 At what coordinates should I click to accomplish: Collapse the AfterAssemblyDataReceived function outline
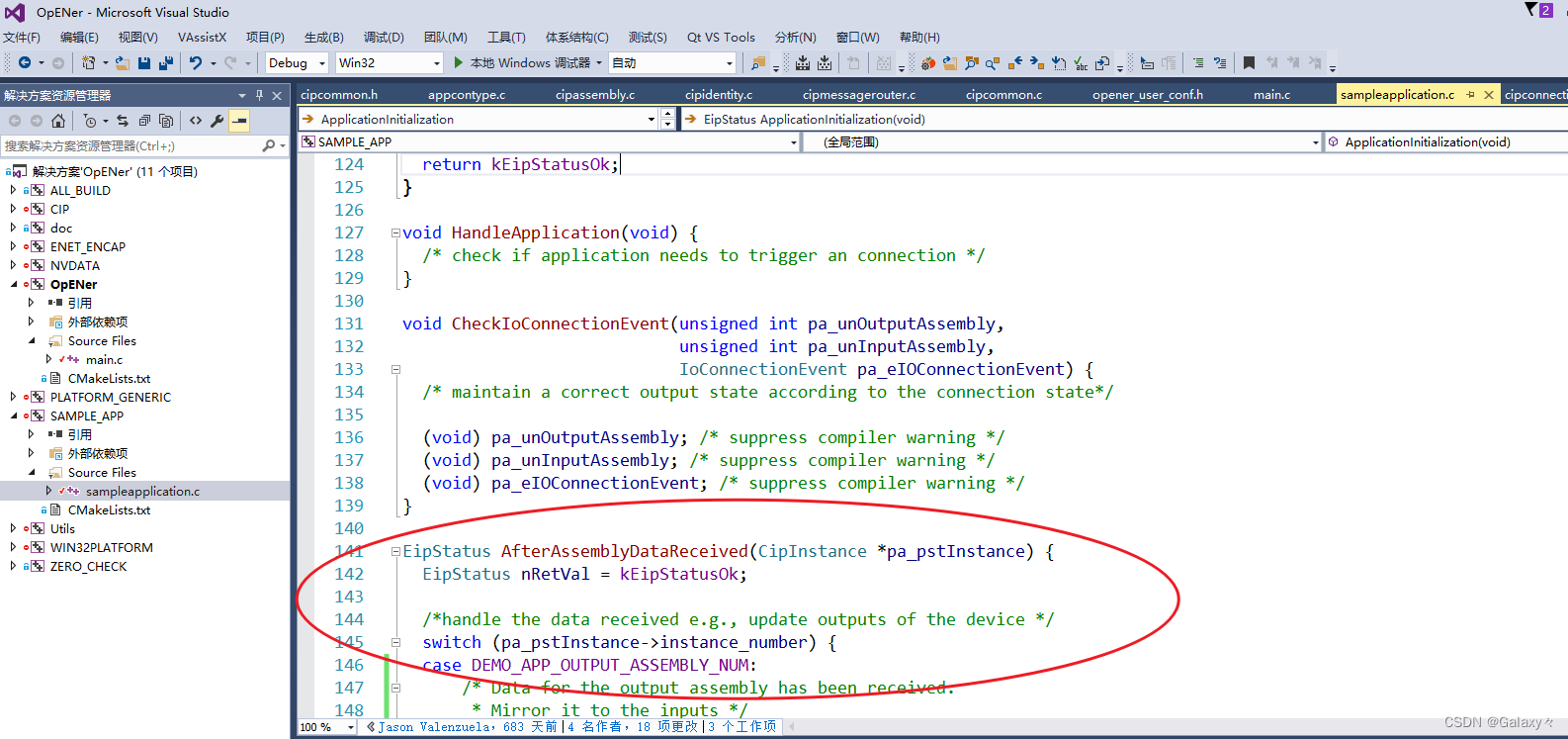pos(395,552)
